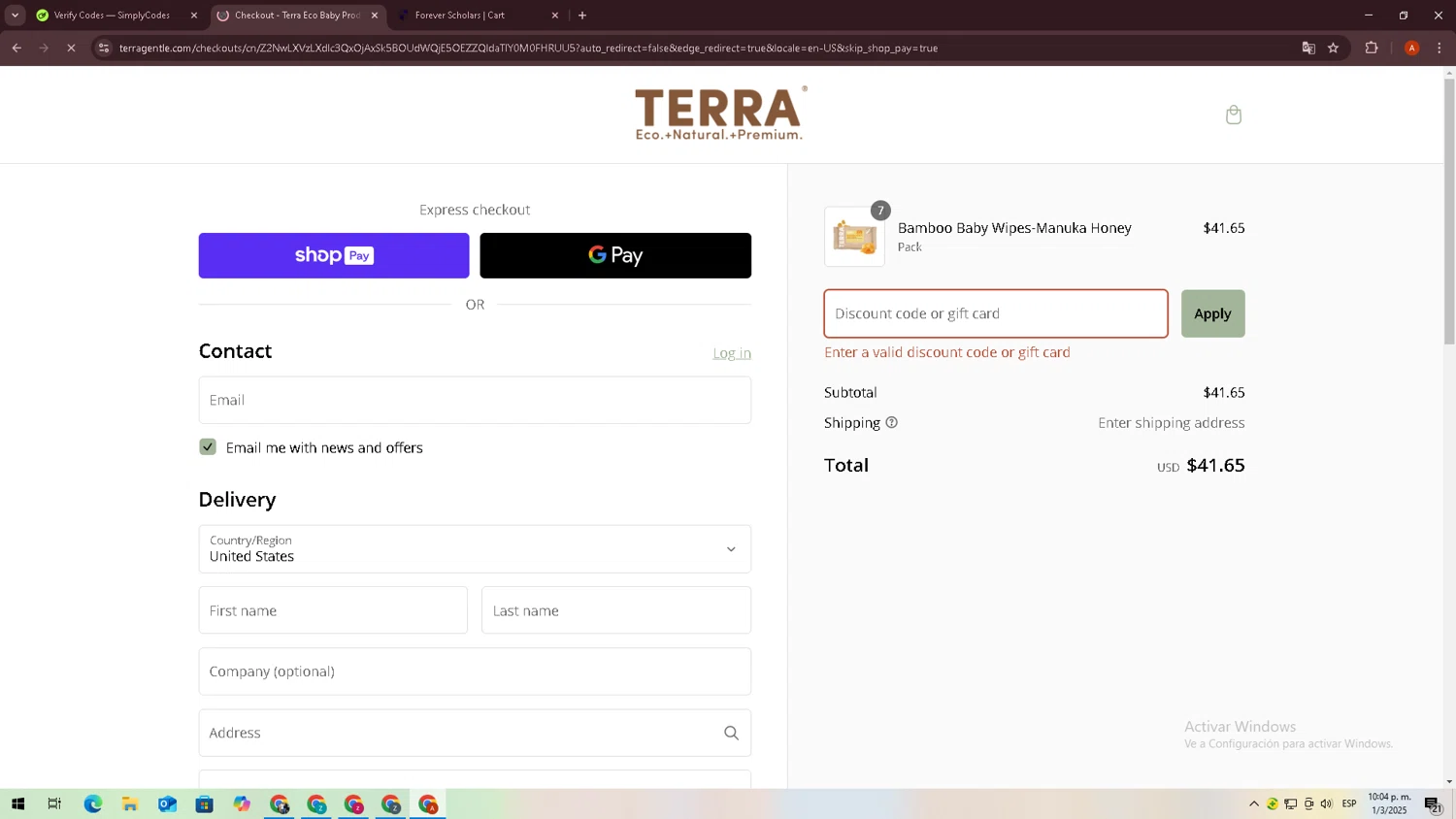Image resolution: width=1456 pixels, height=819 pixels.
Task: Open Chrome three-dot menu
Action: pos(1439,48)
